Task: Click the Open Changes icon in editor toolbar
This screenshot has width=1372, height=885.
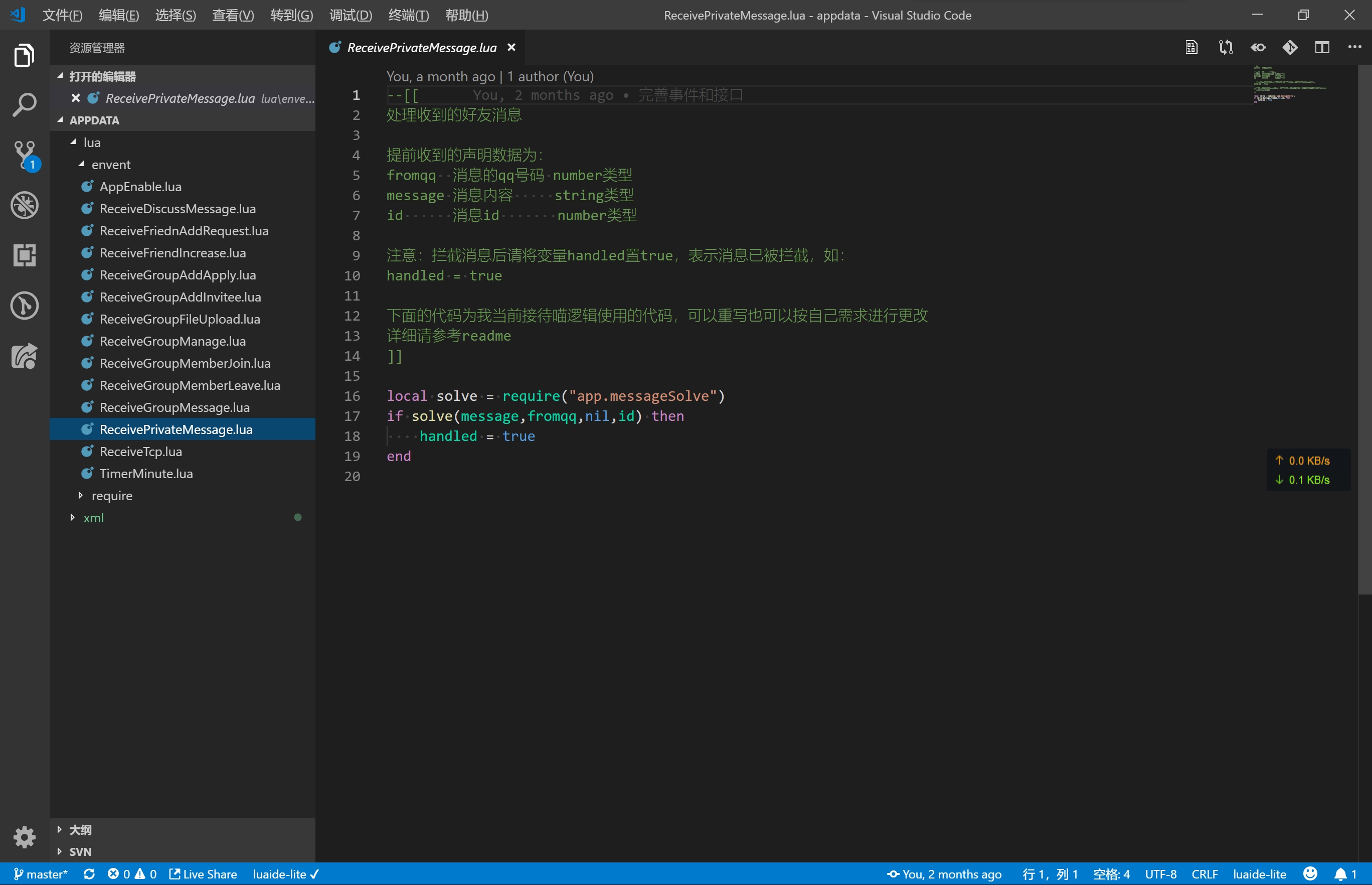Action: pos(1191,47)
